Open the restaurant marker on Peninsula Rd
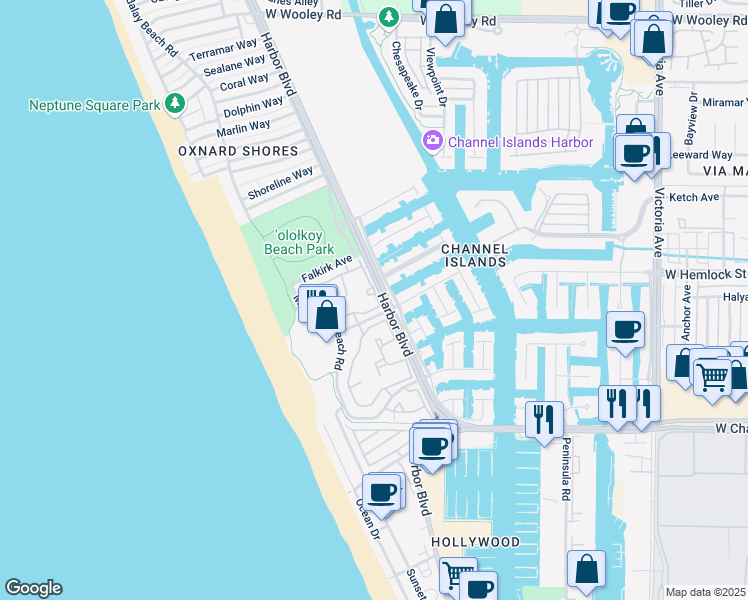This screenshot has width=748, height=600. (544, 416)
